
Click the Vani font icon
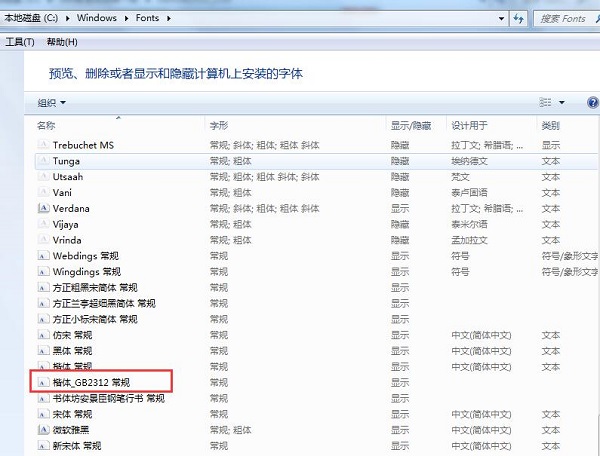(43, 192)
